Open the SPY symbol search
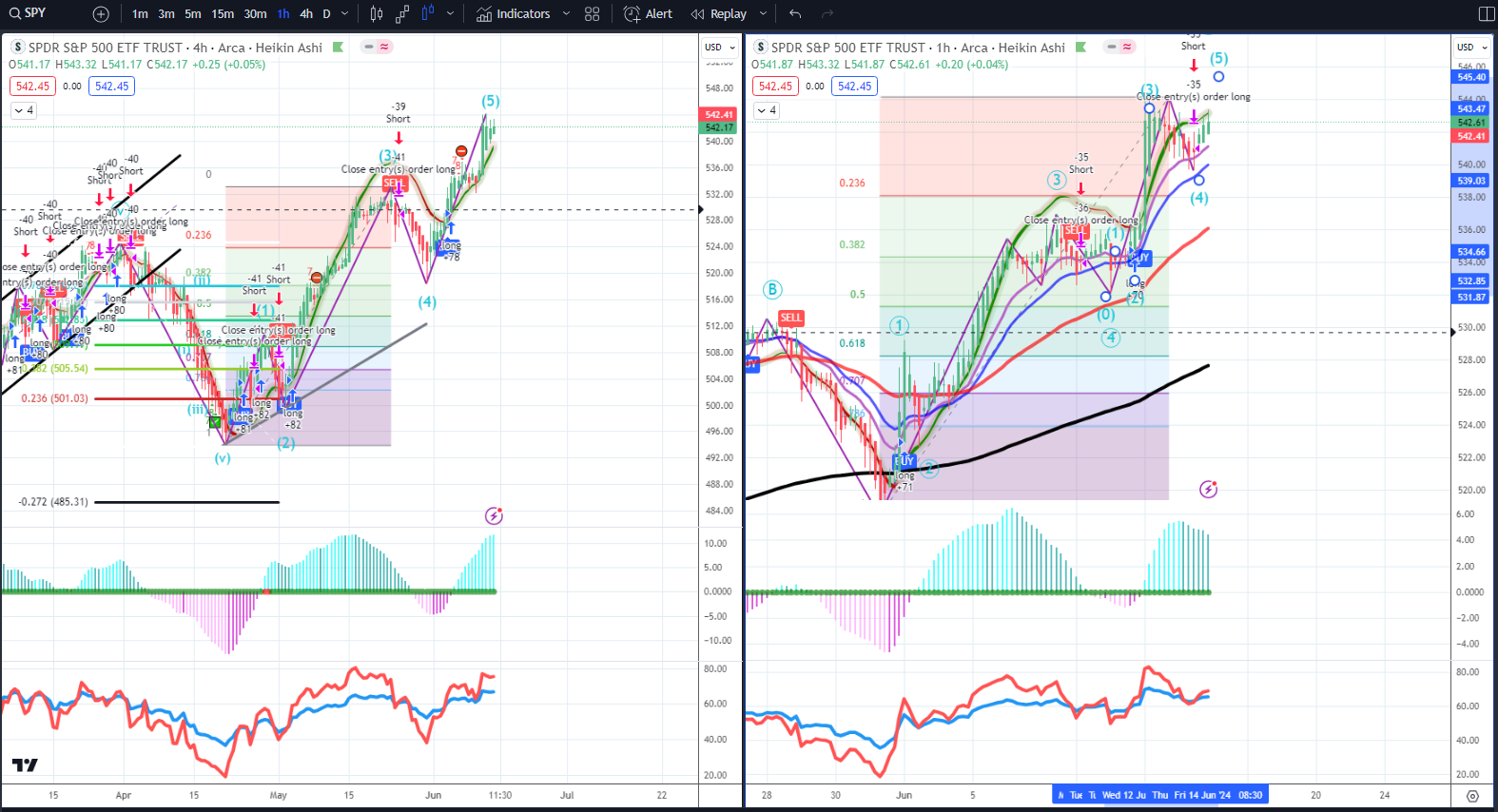 29,13
